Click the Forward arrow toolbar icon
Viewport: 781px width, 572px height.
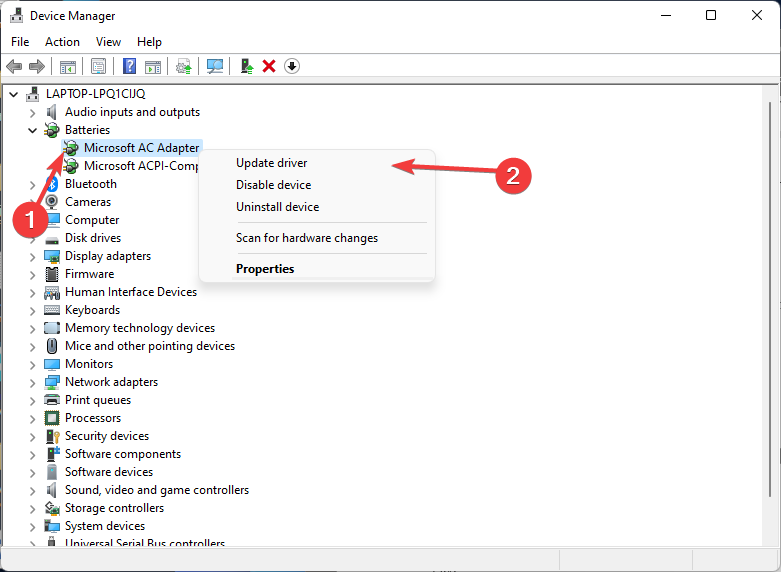[x=37, y=66]
